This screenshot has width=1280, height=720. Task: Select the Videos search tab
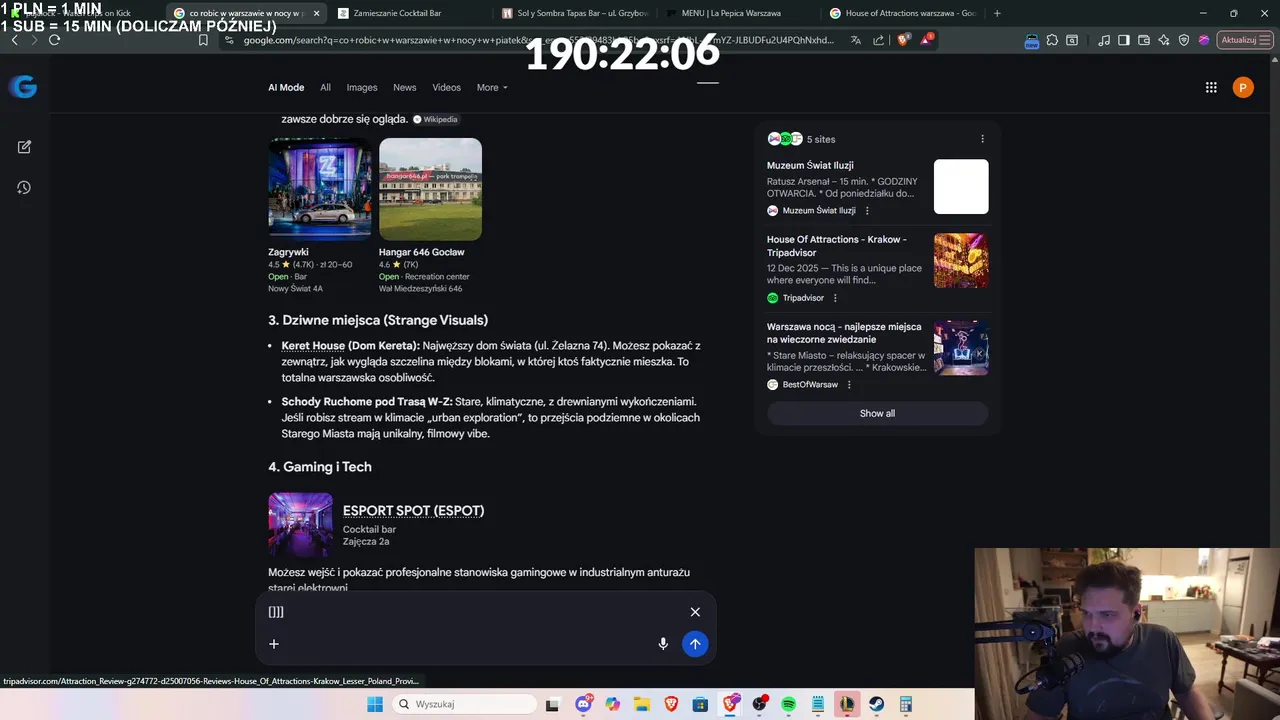tap(446, 88)
